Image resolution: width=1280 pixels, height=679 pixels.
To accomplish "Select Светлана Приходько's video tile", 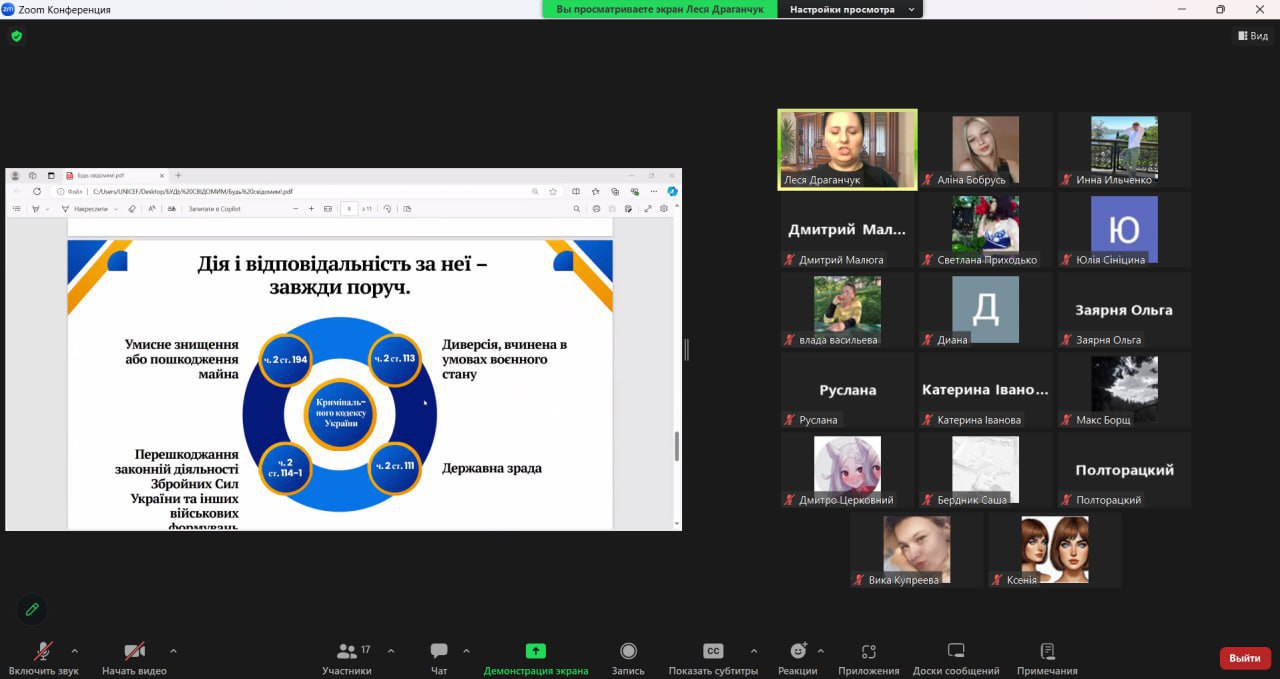I will [986, 229].
